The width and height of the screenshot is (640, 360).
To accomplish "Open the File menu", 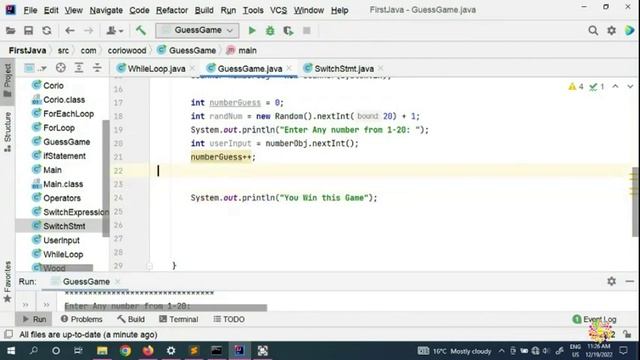I will (x=30, y=10).
